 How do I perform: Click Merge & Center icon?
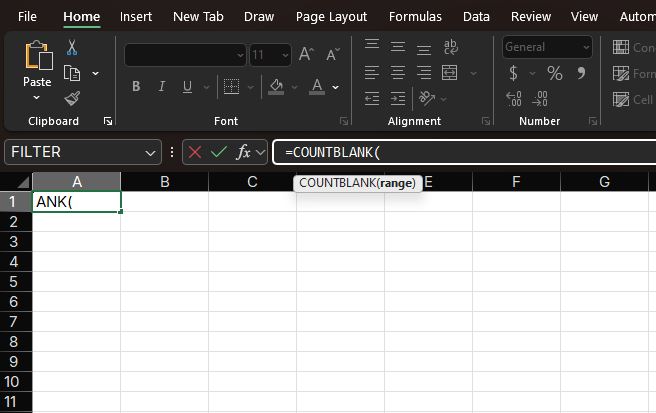click(449, 73)
